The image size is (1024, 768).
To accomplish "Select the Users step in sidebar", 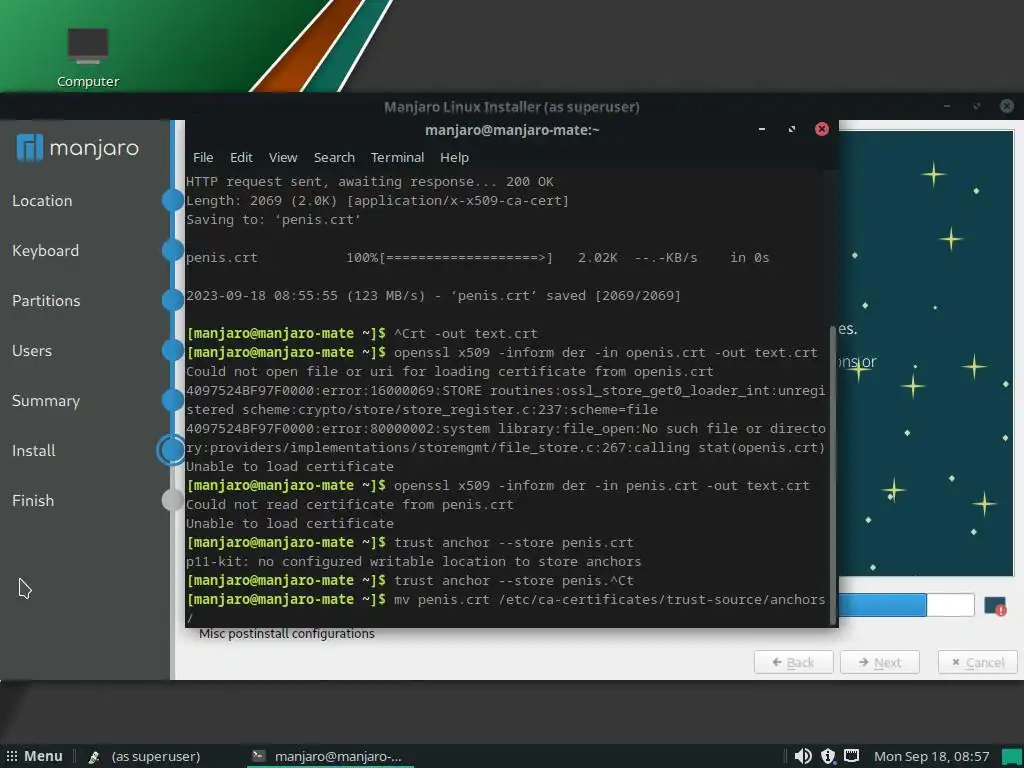I will click(x=32, y=351).
